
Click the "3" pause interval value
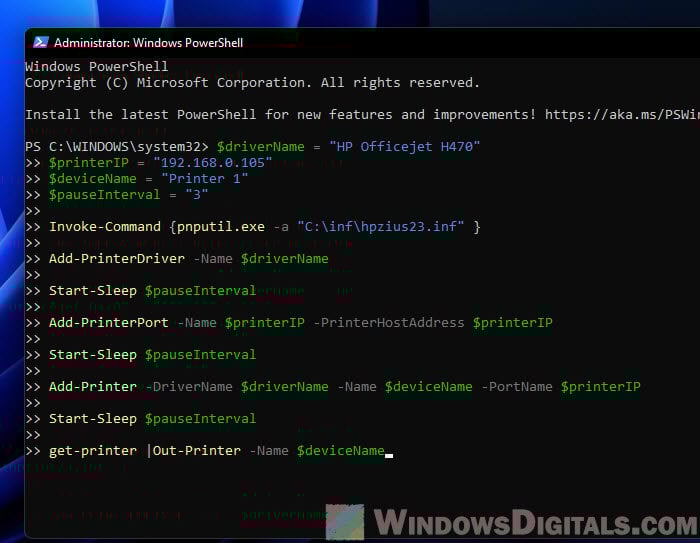[x=196, y=195]
